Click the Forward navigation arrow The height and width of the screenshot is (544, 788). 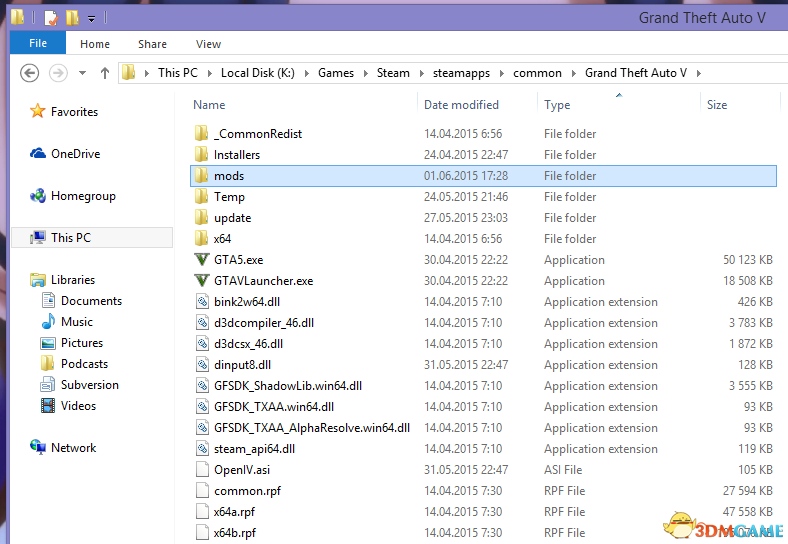[58, 73]
